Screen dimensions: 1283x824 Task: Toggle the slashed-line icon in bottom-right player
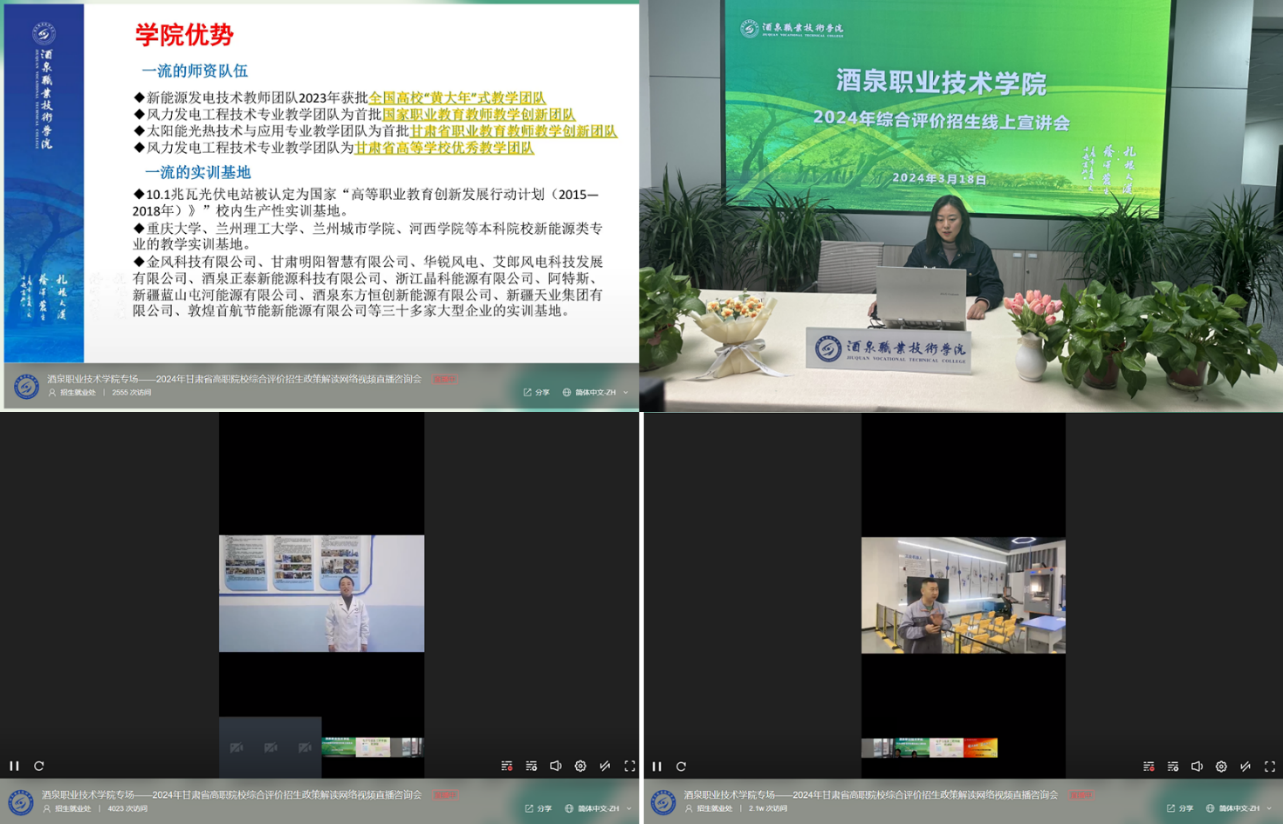click(x=1246, y=766)
